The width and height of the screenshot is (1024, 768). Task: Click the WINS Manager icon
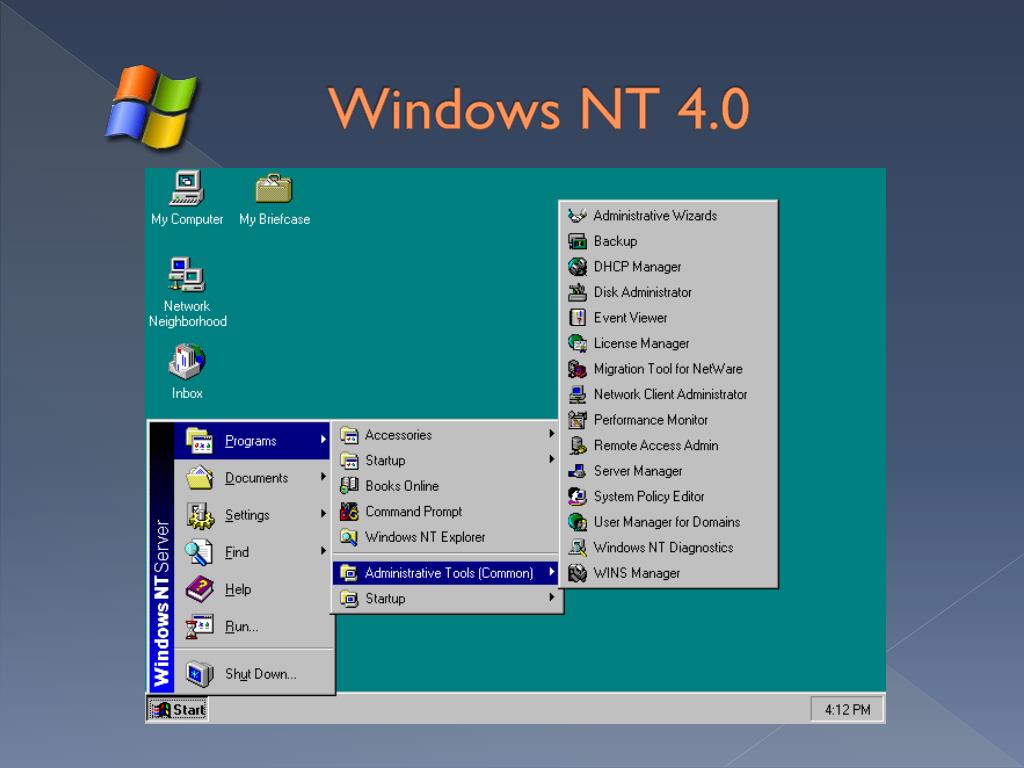tap(577, 573)
